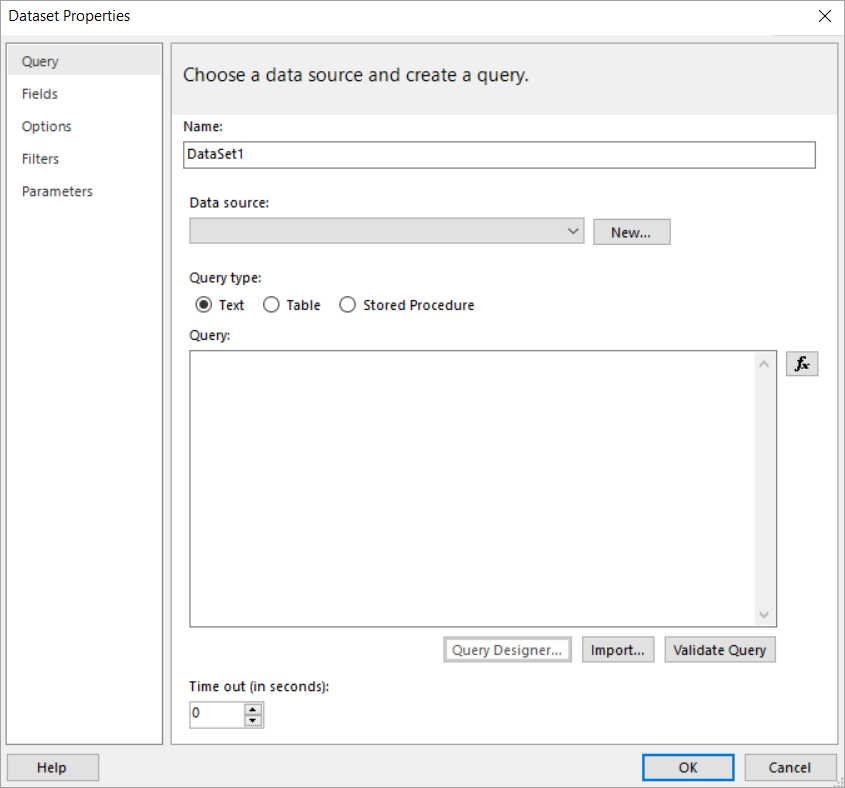Show the Filters page
This screenshot has height=788, width=845.
[x=85, y=159]
